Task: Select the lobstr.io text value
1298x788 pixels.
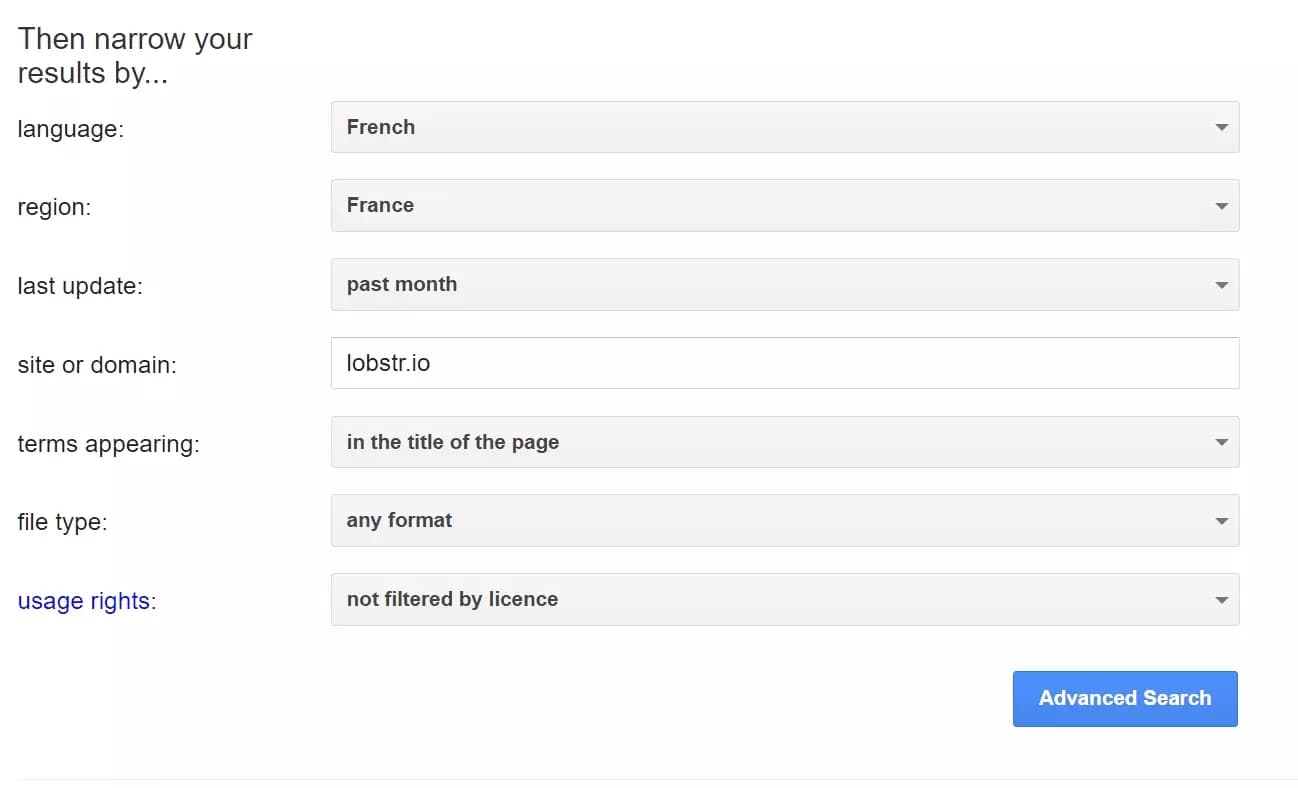Action: tap(387, 363)
